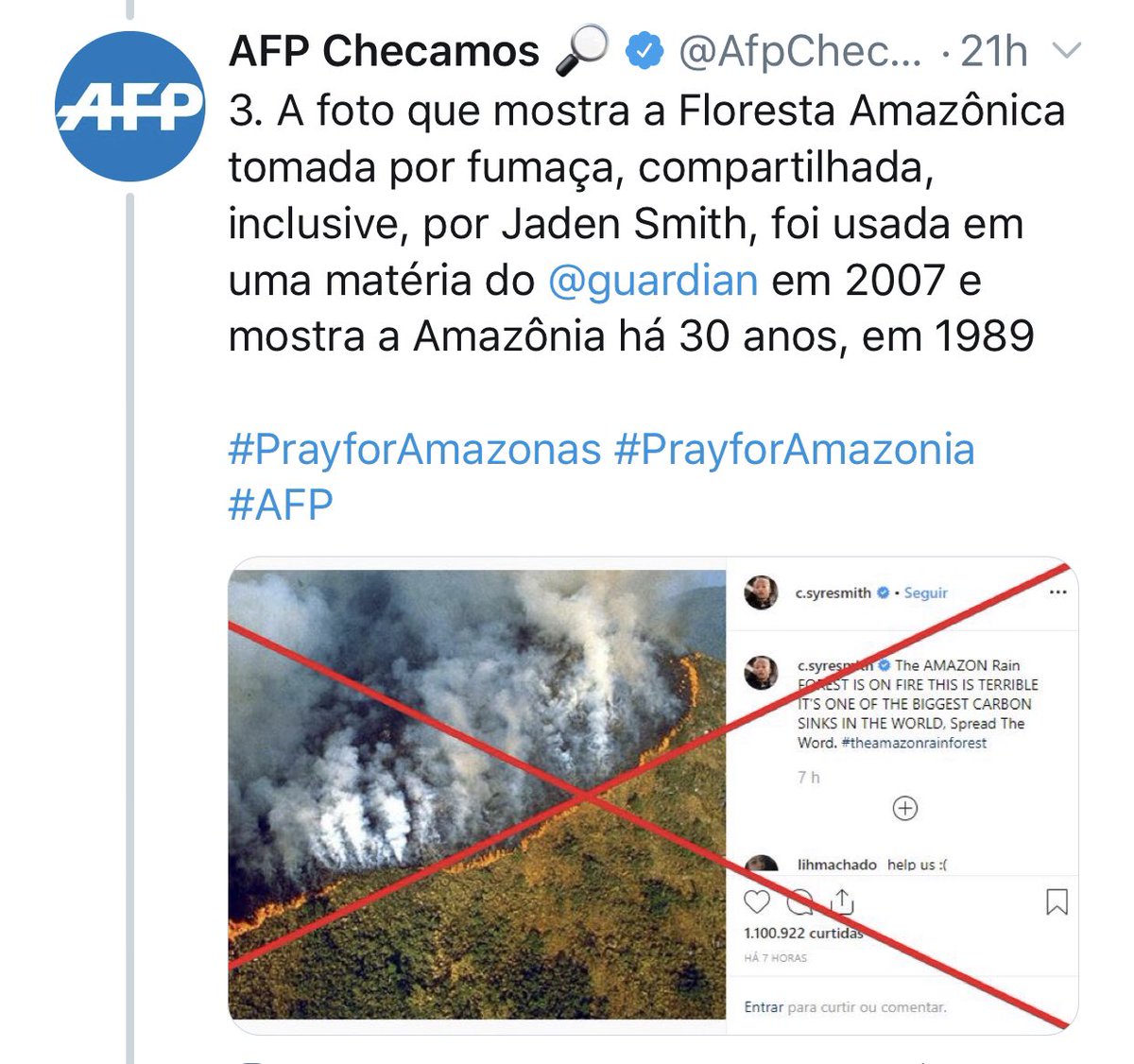Expand more comments with the plus circle
This screenshot has height=1064, width=1134.
[905, 809]
